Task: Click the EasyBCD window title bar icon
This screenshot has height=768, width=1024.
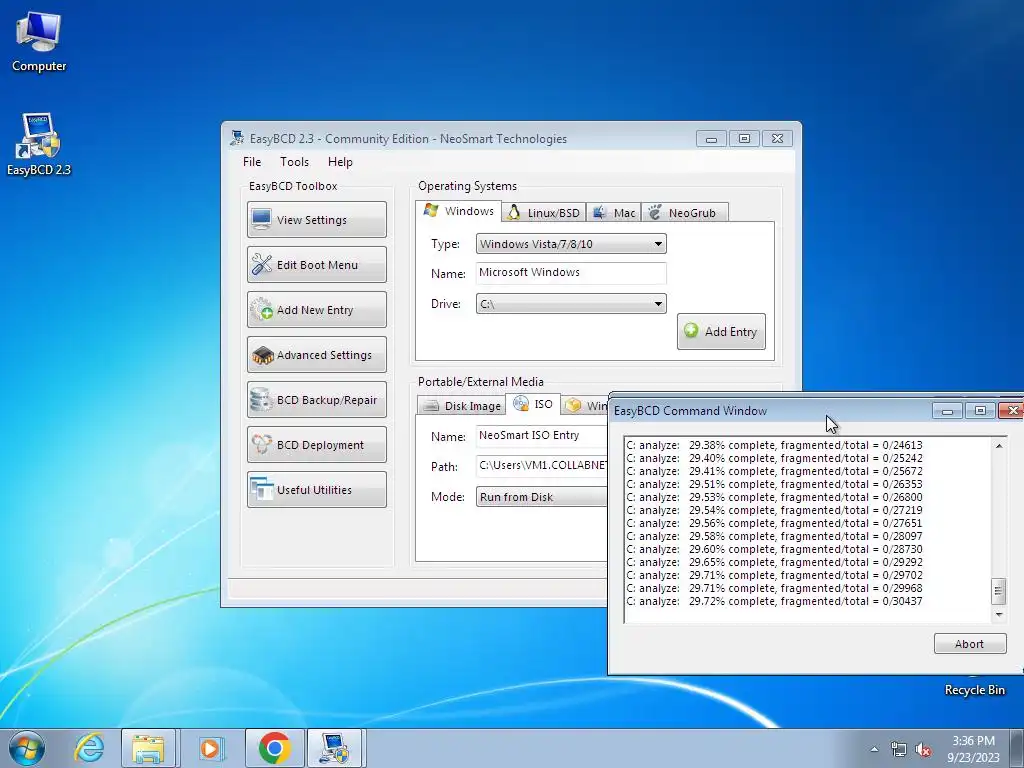Action: click(x=236, y=138)
